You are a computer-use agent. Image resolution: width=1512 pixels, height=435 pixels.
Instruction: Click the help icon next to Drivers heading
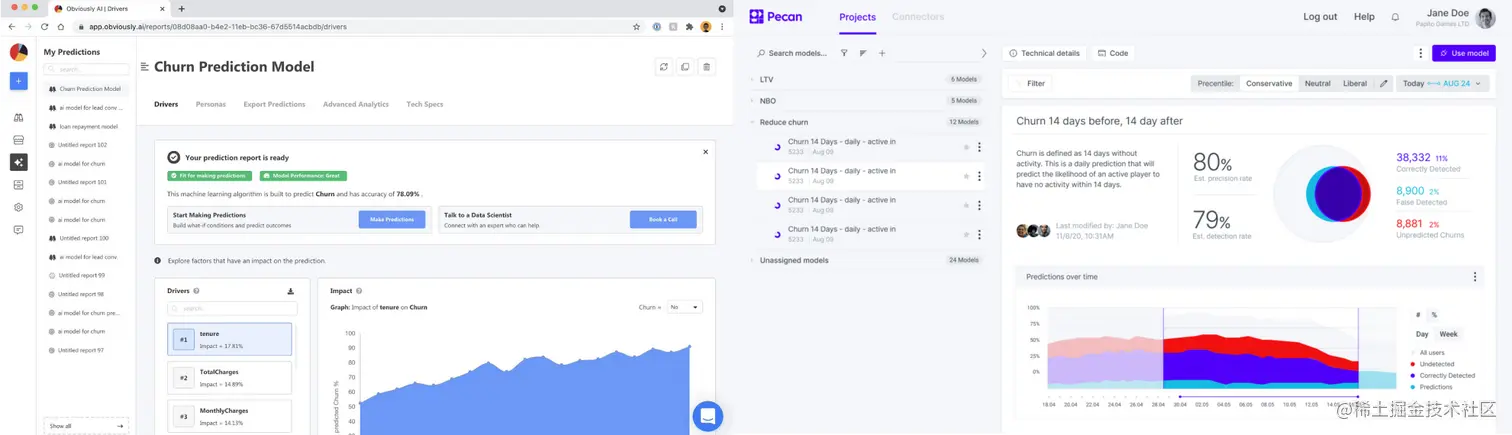(x=196, y=291)
